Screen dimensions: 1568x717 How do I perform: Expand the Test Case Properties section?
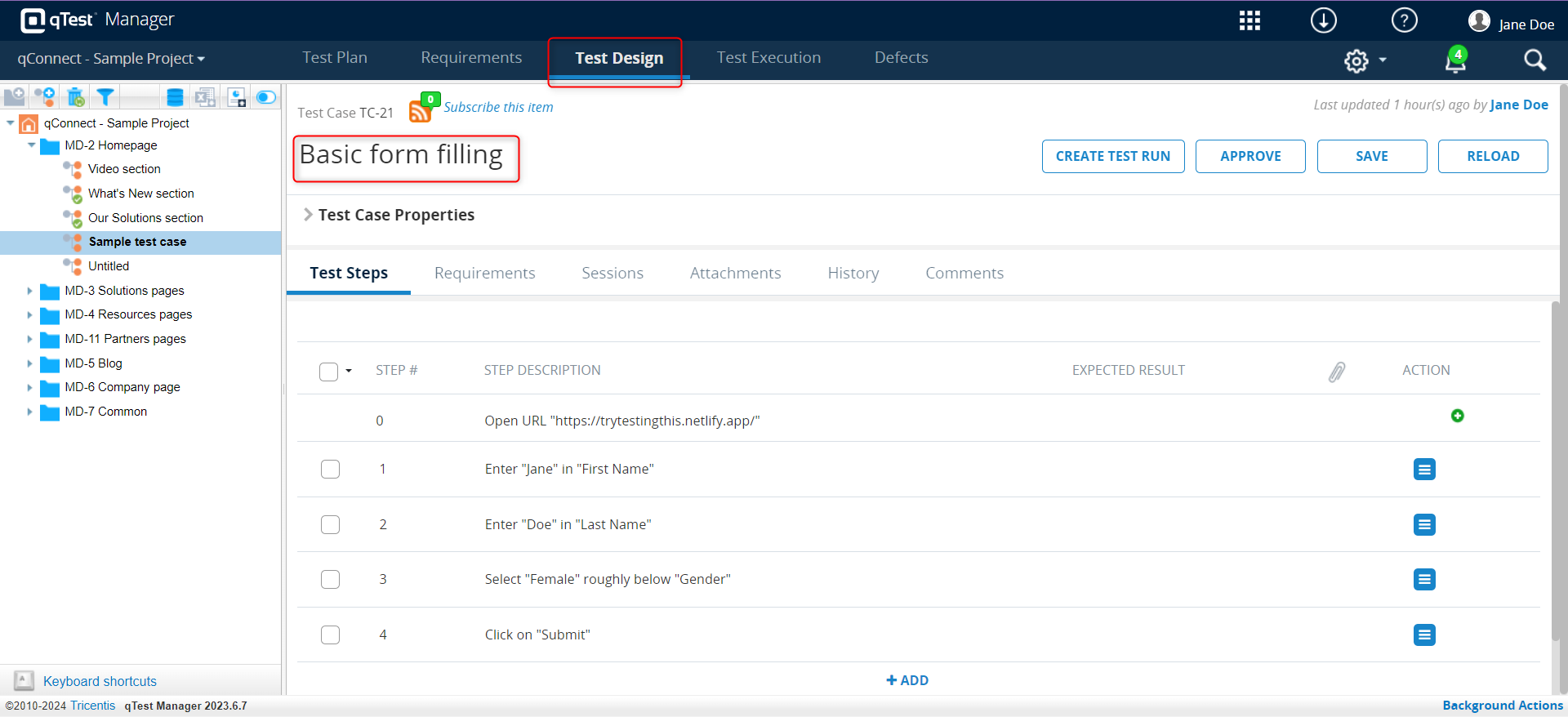pos(309,215)
